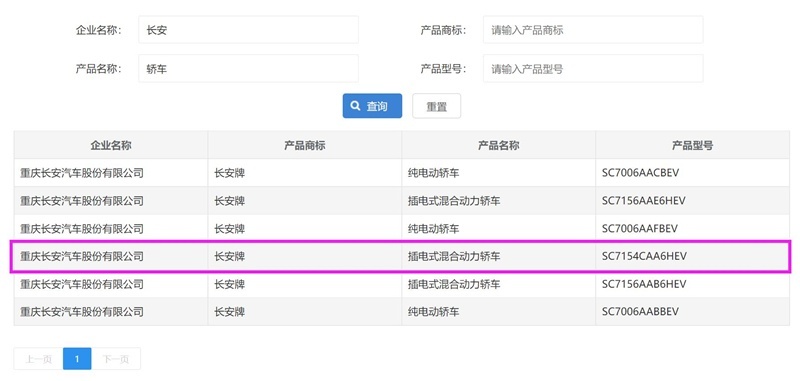Click the 重置 reset button
800x381 pixels.
click(x=436, y=106)
